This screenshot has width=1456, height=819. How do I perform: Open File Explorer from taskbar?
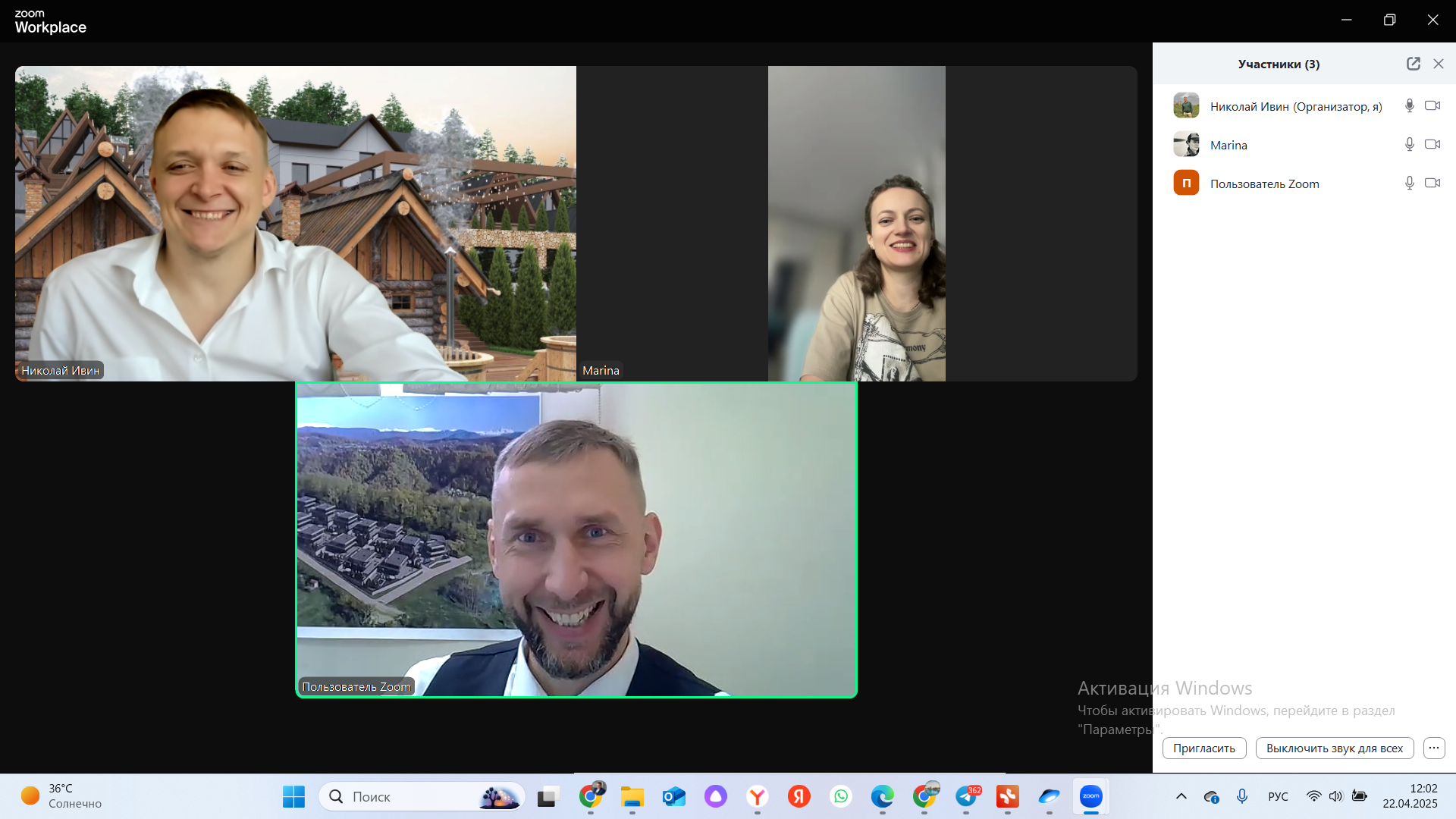(x=632, y=796)
